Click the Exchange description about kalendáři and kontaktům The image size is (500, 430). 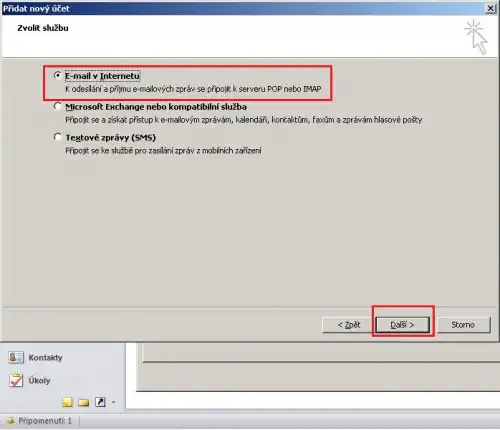point(244,120)
